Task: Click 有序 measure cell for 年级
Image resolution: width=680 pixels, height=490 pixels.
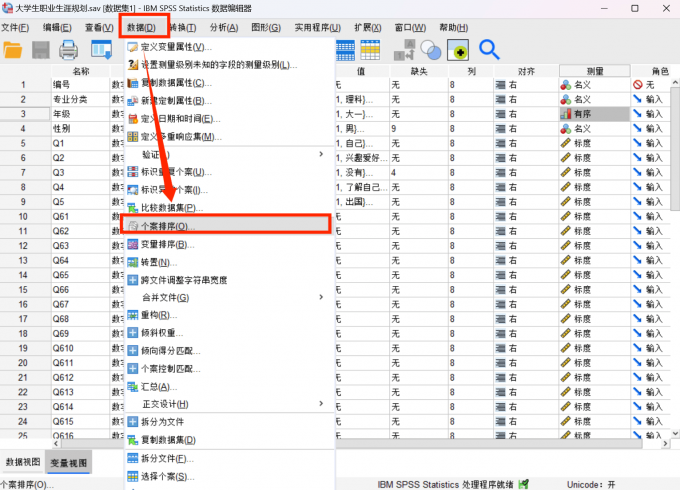Action: (595, 114)
